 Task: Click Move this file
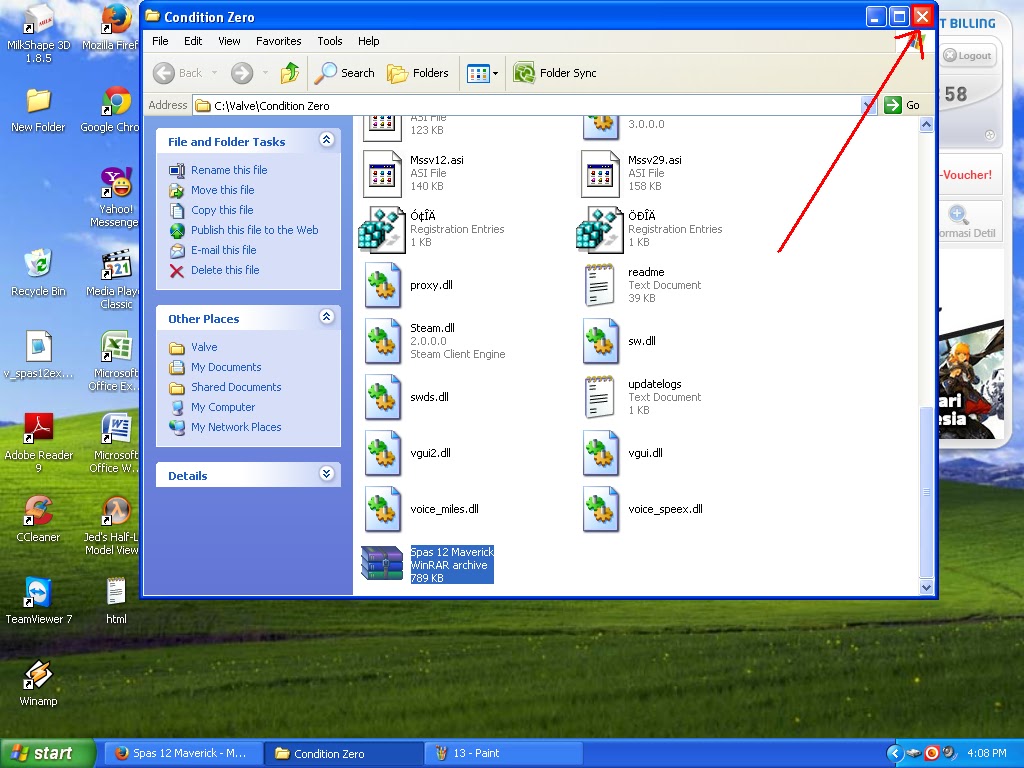pos(223,190)
